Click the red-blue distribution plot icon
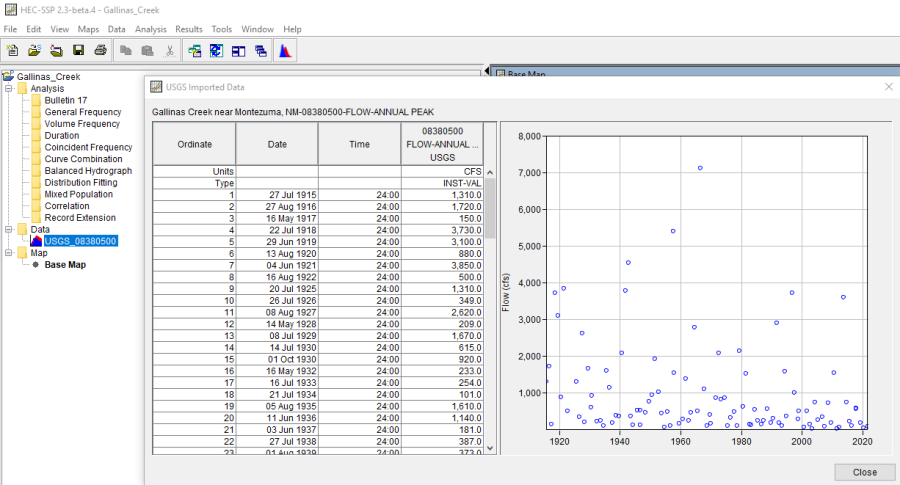 pyautogui.click(x=284, y=50)
